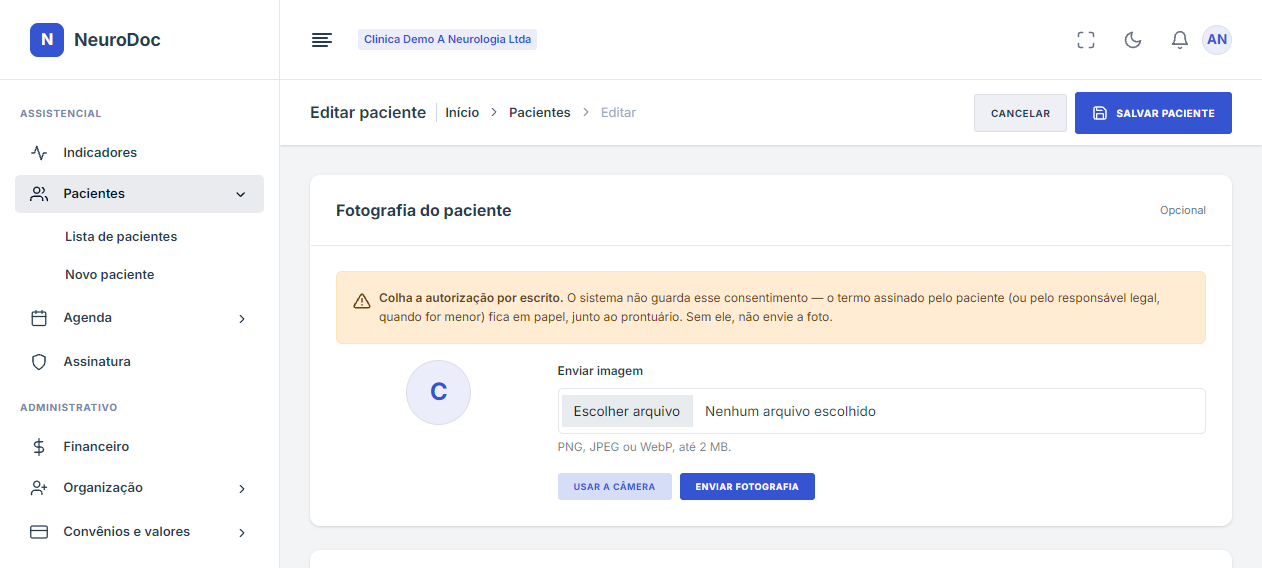Click Usar a câmera button
This screenshot has width=1262, height=568.
(615, 487)
